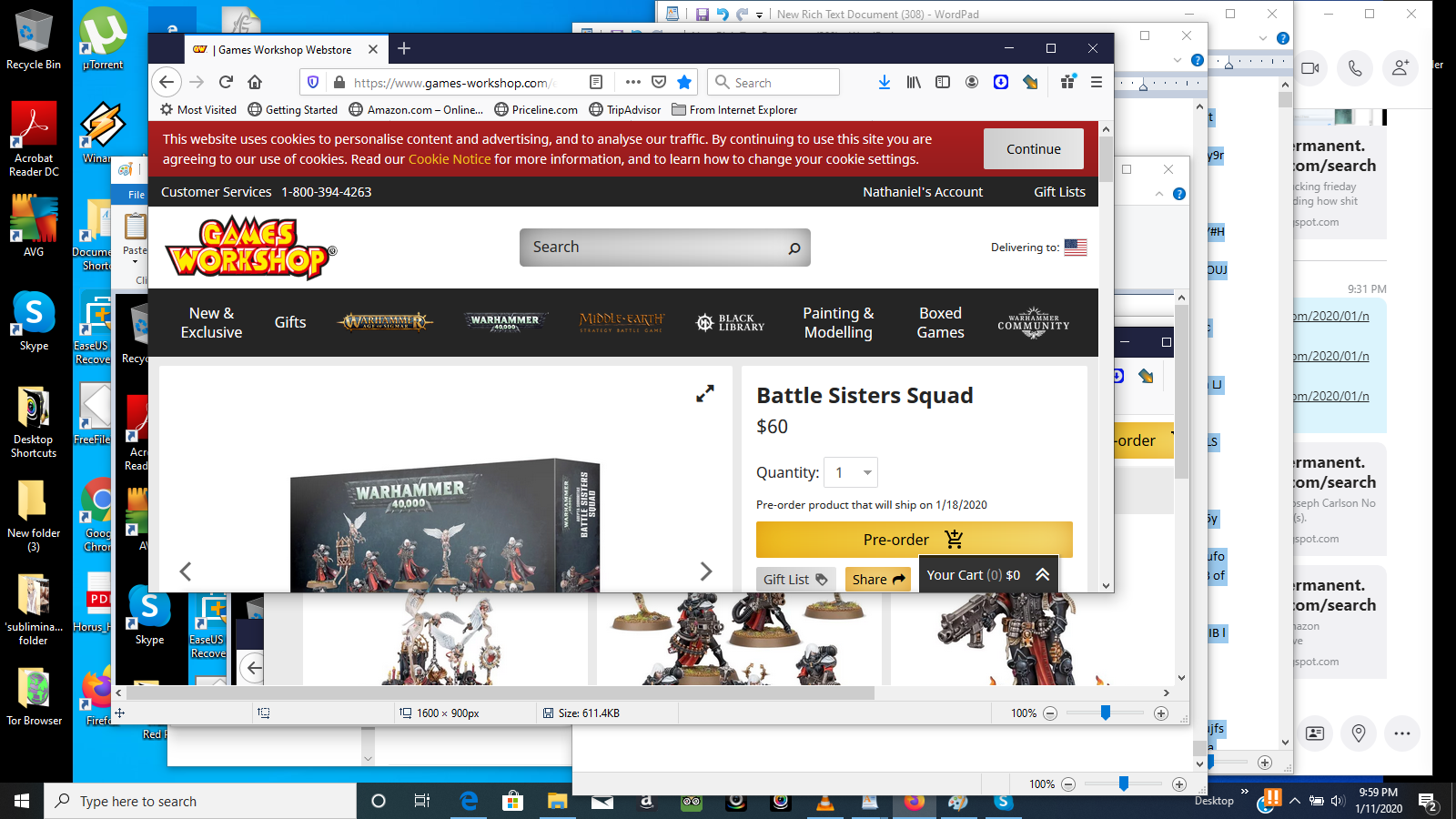Open the Firefox hamburger menu
Screen dimensions: 1456x819
tap(1097, 82)
